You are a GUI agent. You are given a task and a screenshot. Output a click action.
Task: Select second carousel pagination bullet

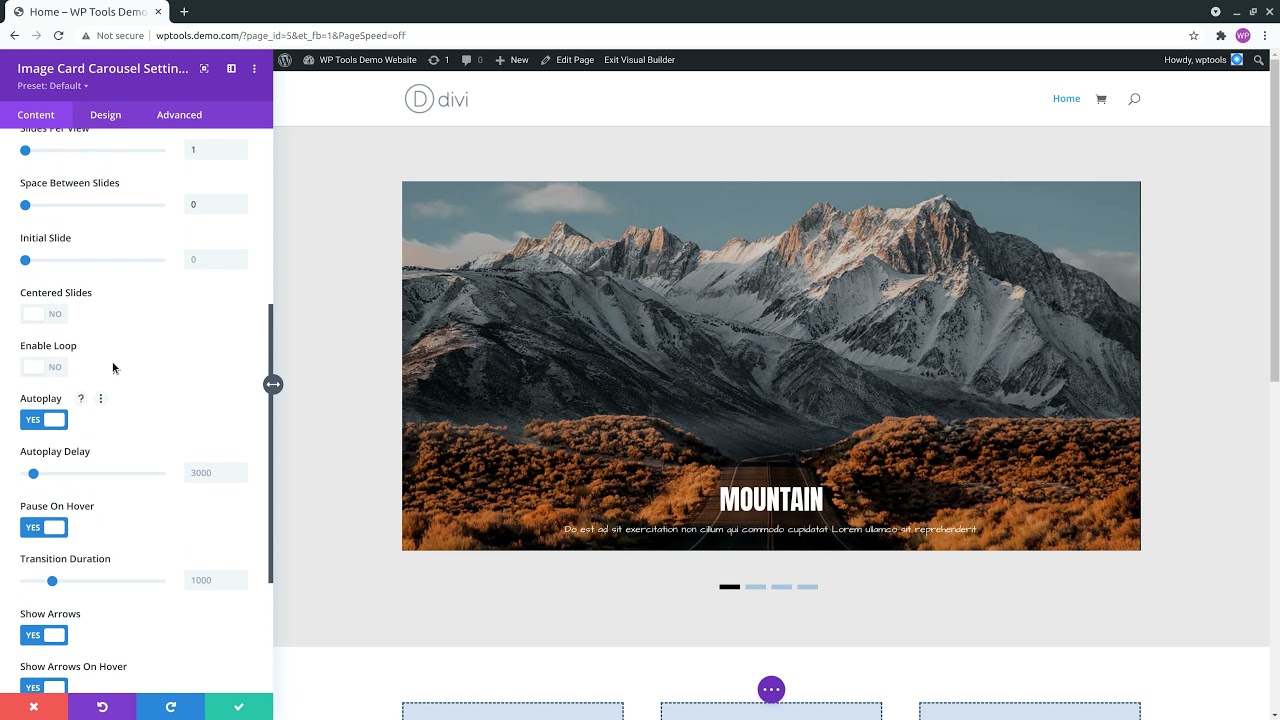point(756,587)
